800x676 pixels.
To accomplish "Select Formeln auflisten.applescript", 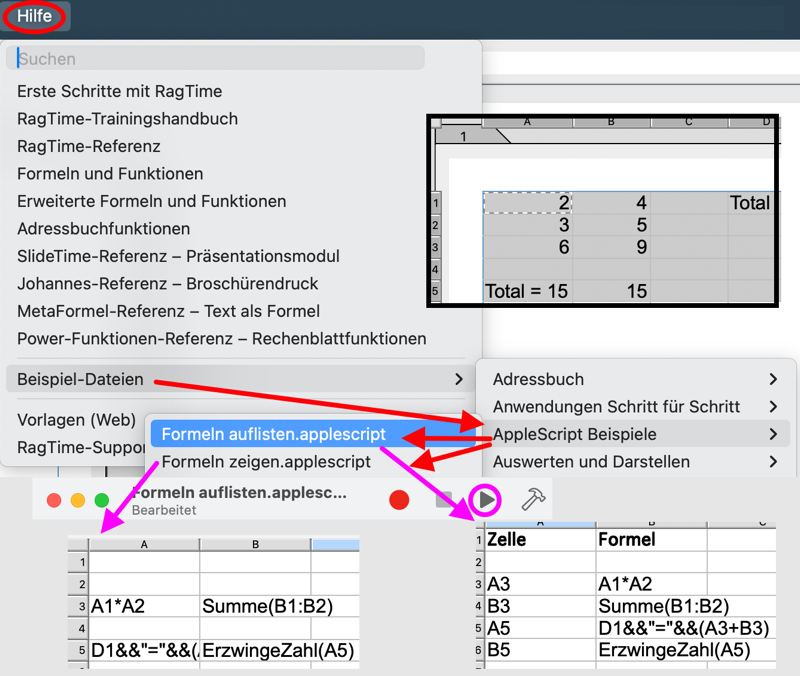I will (313, 434).
